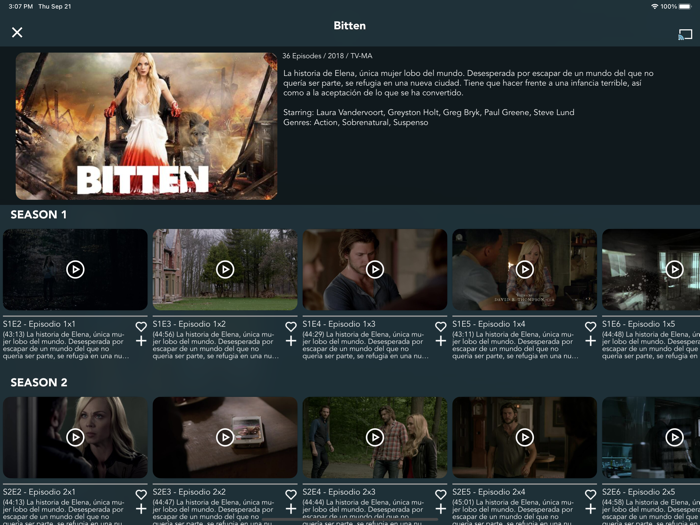Open the Bitten series poster image
Image resolution: width=700 pixels, height=525 pixels.
point(146,126)
